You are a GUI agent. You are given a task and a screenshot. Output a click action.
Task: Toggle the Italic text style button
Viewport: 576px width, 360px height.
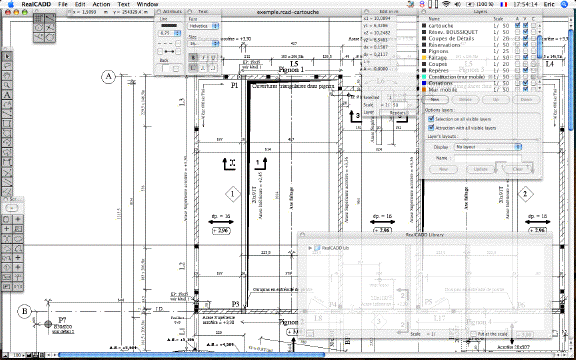[x=203, y=57]
